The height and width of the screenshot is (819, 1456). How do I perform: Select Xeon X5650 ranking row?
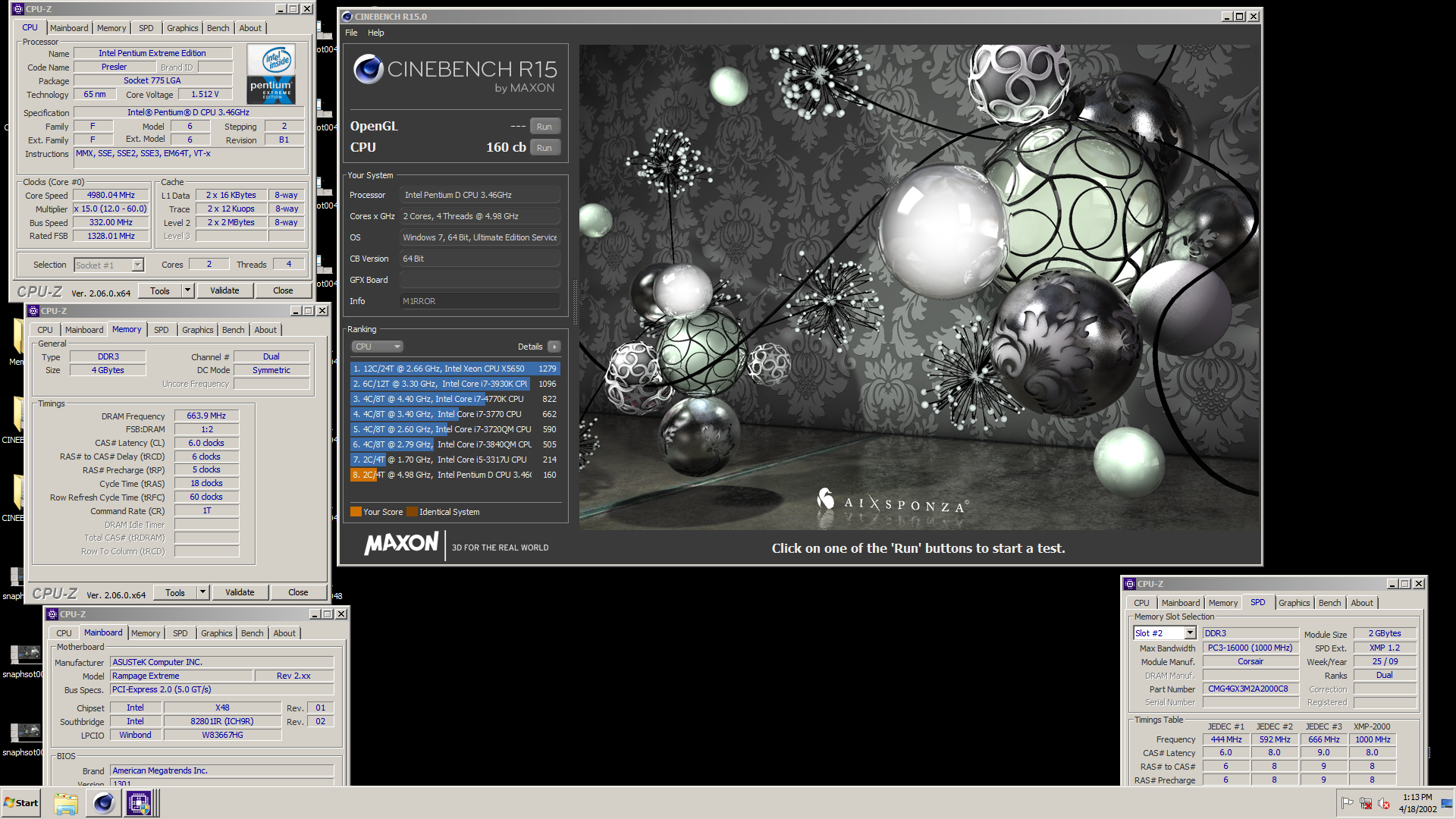(x=455, y=369)
